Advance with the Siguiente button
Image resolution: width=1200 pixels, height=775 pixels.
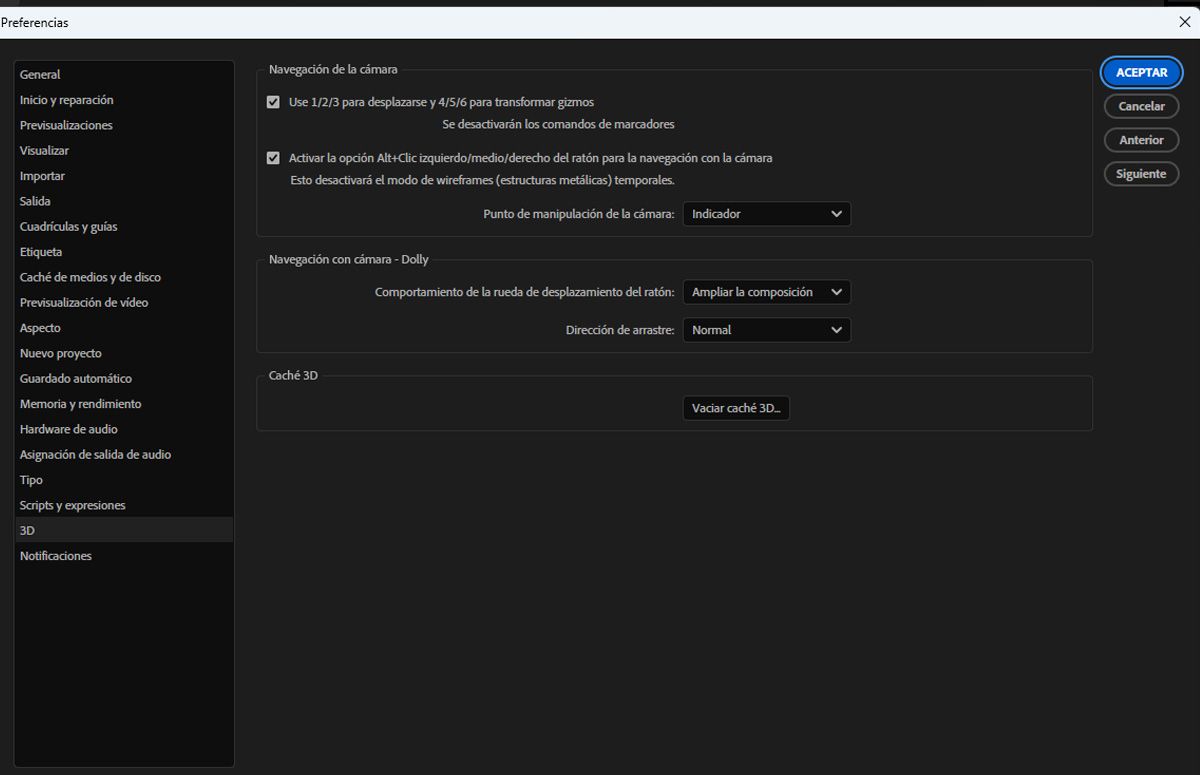tap(1141, 174)
